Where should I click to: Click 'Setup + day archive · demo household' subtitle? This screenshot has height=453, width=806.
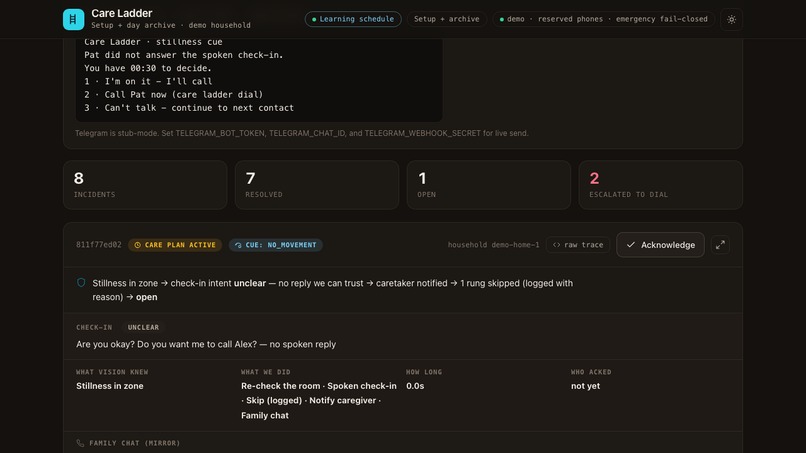[x=171, y=25]
